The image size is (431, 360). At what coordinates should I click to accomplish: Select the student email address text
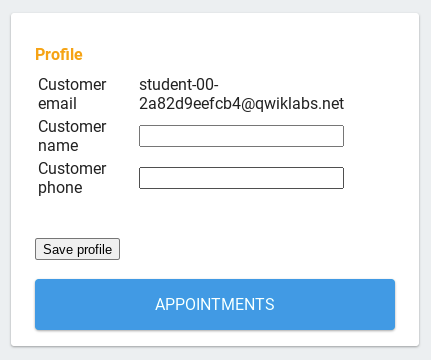point(241,94)
